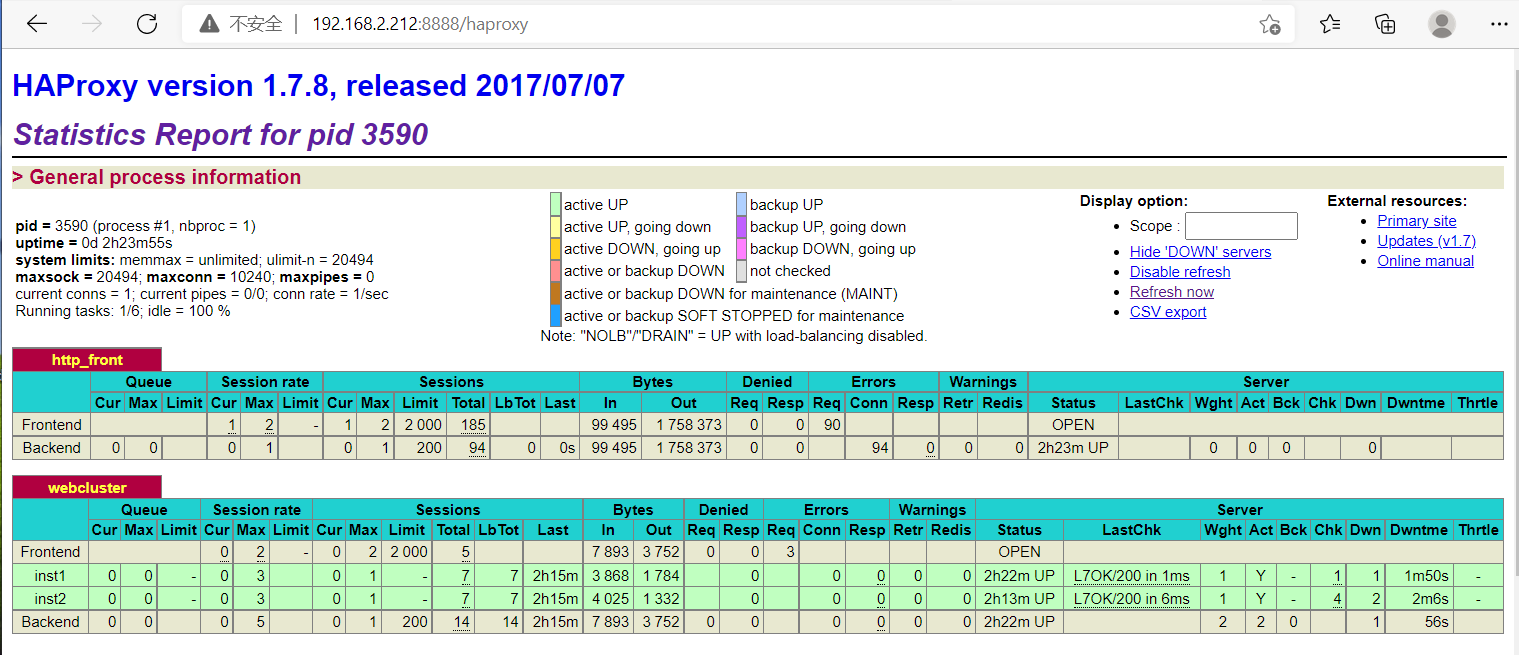
Task: Click the backup DOWN, going up legend swatch
Action: [741, 248]
